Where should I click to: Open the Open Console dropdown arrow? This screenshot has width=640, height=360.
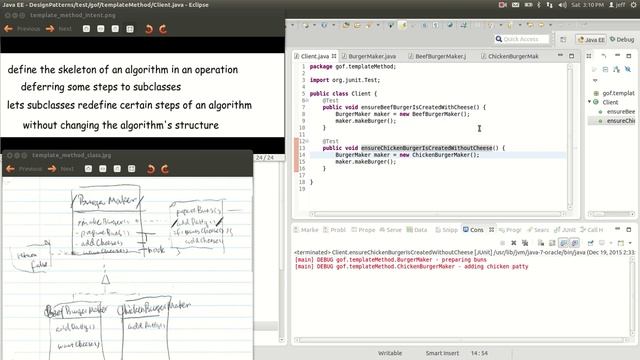pyautogui.click(x=630, y=243)
